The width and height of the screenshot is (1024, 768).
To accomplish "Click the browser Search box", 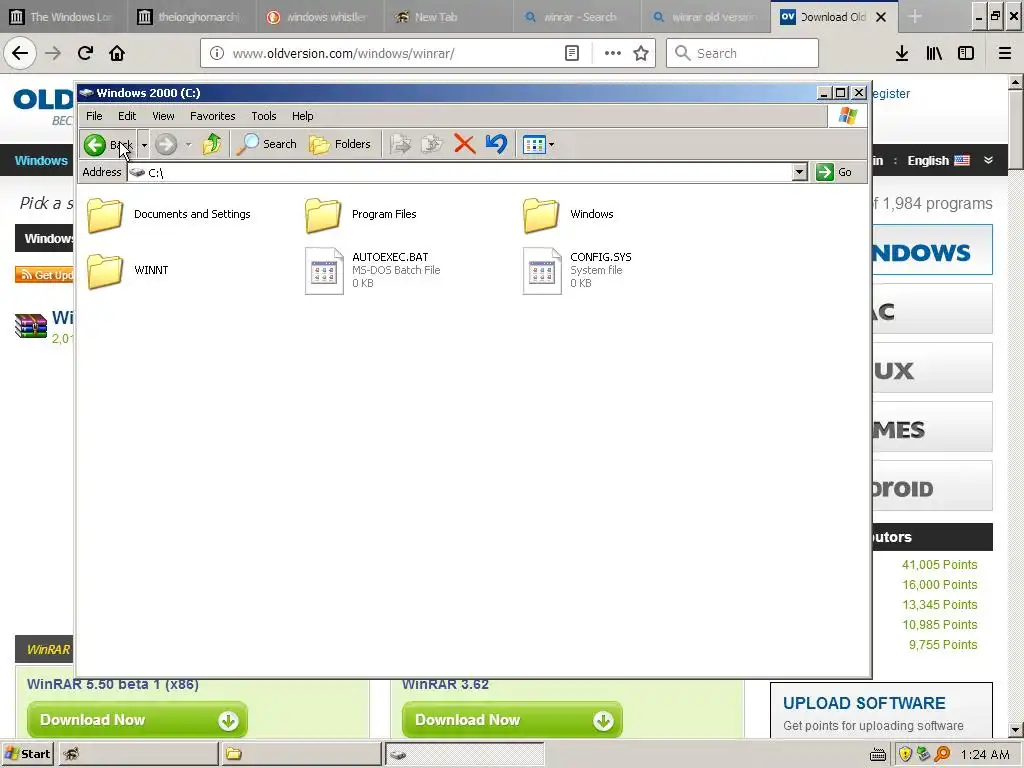I will [x=742, y=53].
